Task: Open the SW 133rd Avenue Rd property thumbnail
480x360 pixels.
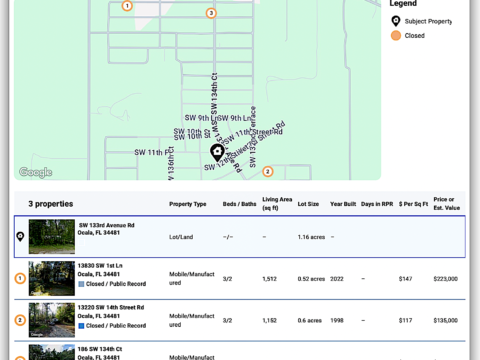Action: (x=52, y=237)
